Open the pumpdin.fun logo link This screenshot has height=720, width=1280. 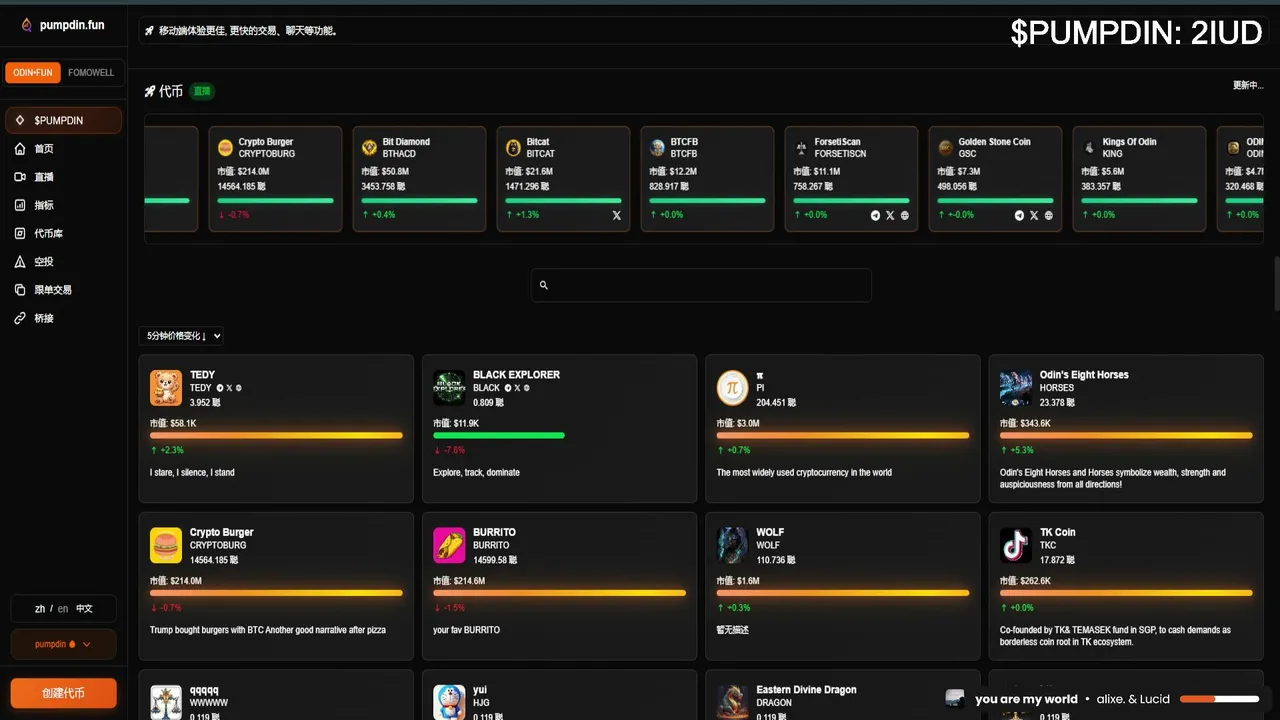(x=63, y=25)
